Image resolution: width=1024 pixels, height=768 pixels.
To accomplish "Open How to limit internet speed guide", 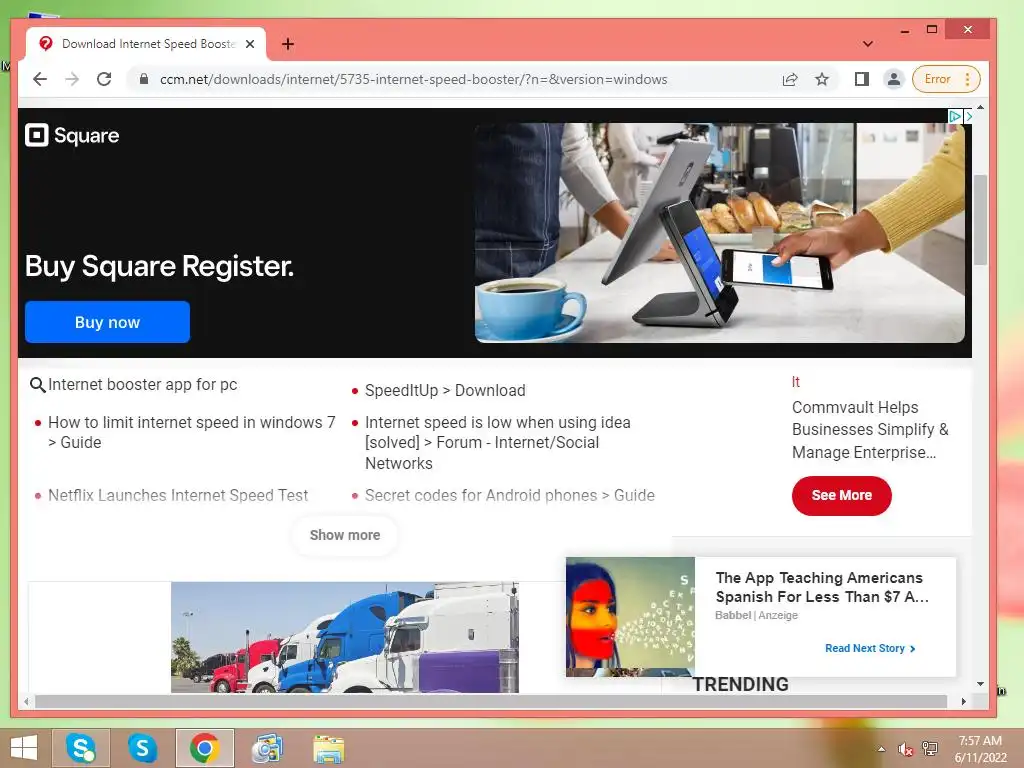I will (x=191, y=432).
